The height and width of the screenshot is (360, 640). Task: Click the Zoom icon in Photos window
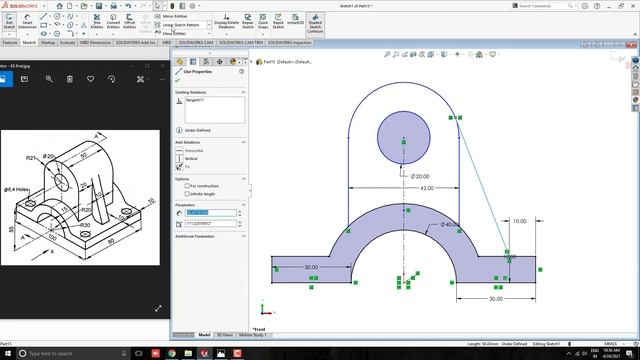[x=49, y=79]
